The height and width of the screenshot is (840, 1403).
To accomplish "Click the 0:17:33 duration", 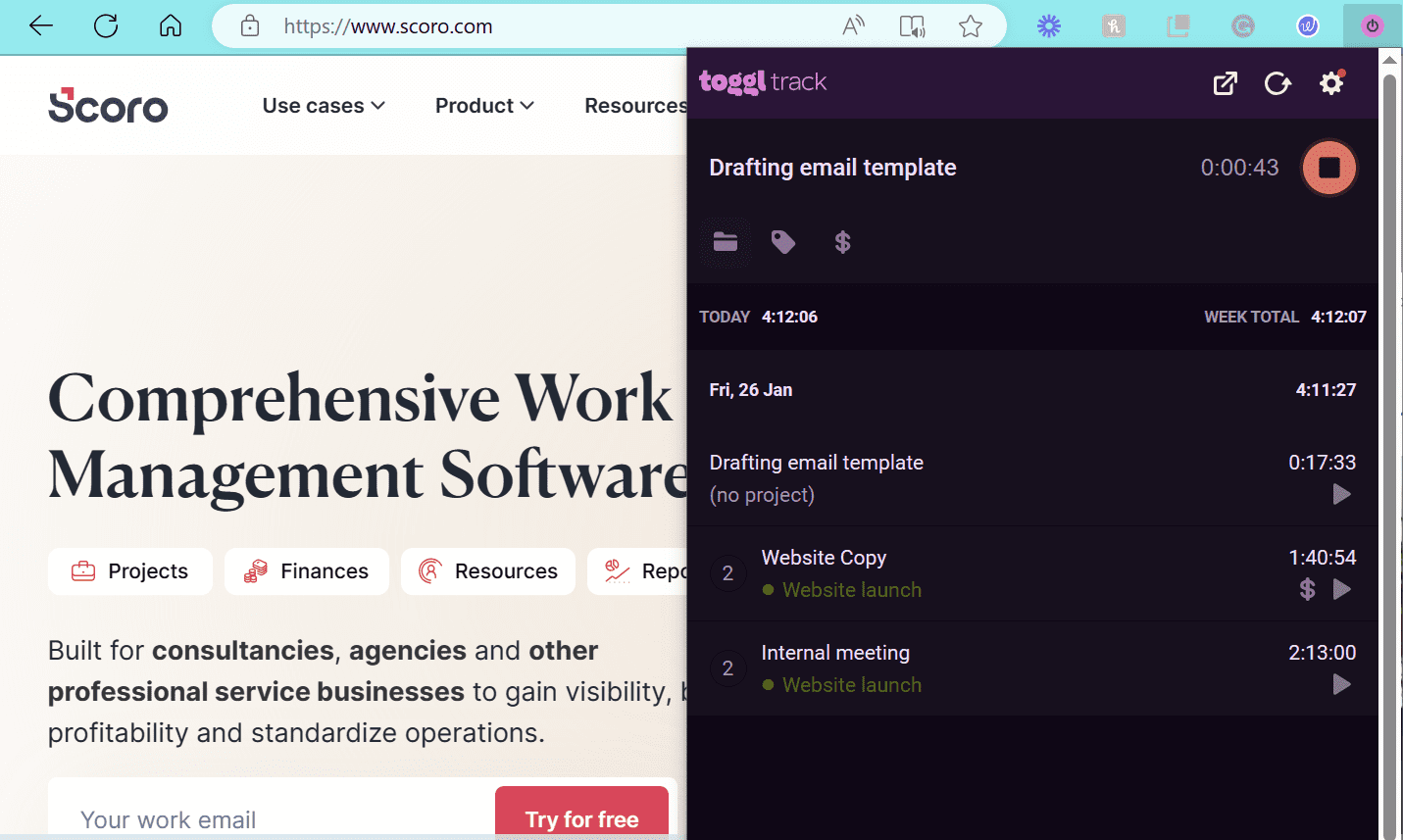I will [x=1322, y=463].
